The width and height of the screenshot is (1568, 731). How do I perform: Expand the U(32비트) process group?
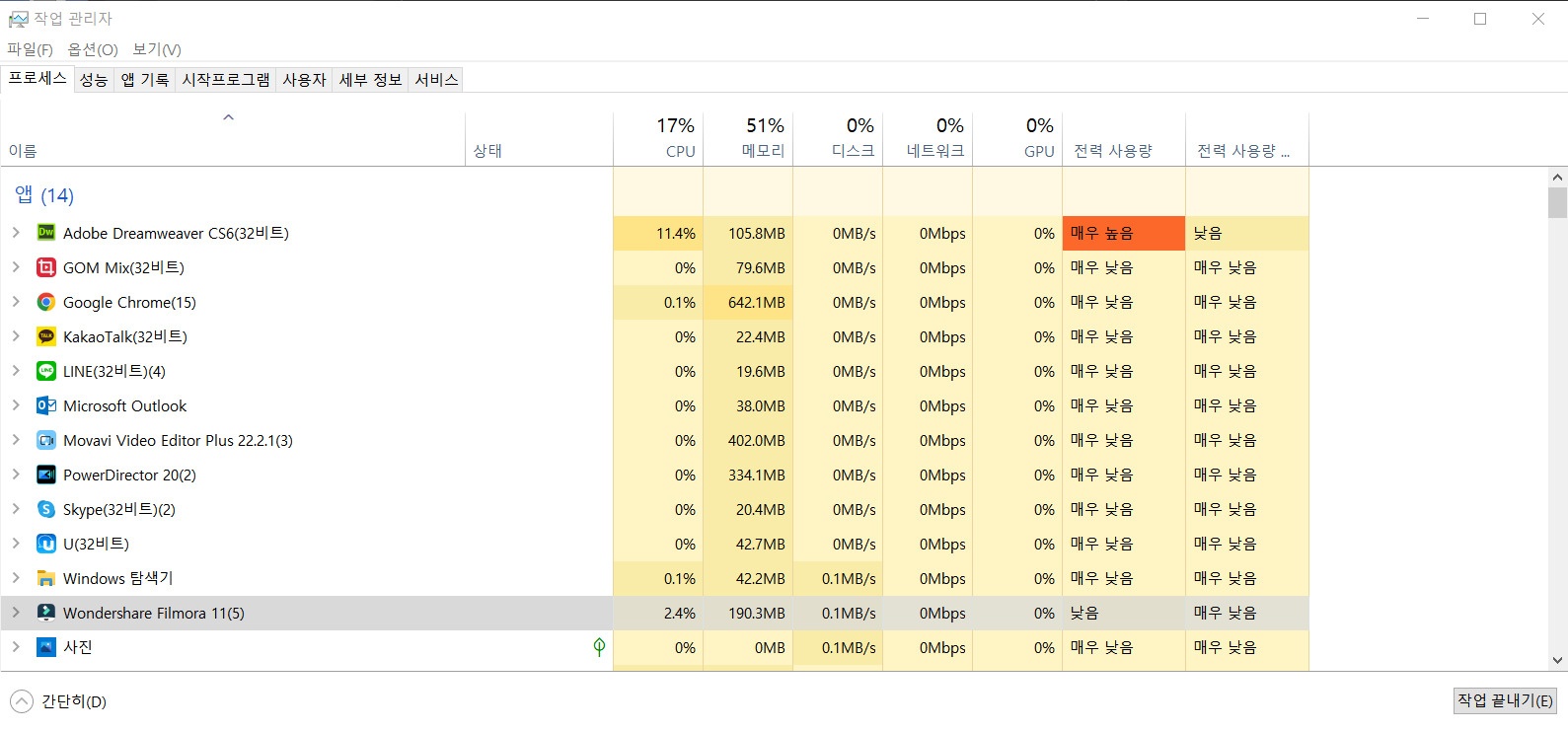(x=16, y=544)
